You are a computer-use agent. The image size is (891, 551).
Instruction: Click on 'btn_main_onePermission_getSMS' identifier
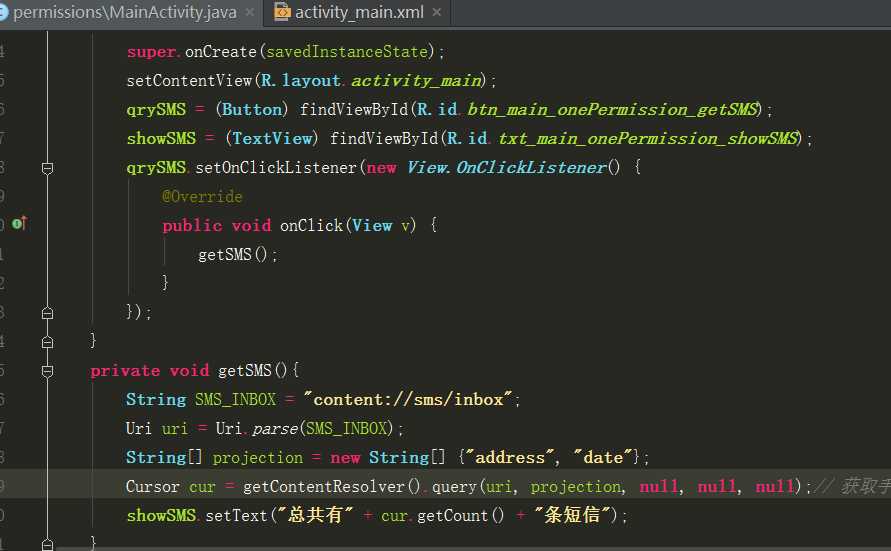pos(614,109)
